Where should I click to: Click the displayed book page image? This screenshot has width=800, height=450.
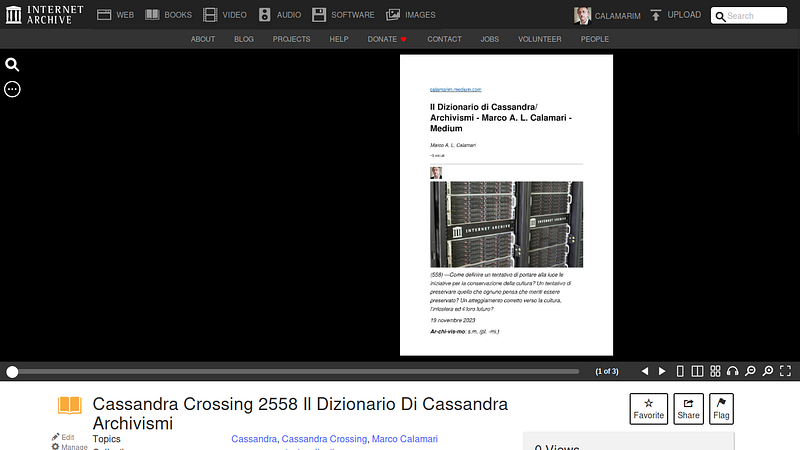[506, 205]
